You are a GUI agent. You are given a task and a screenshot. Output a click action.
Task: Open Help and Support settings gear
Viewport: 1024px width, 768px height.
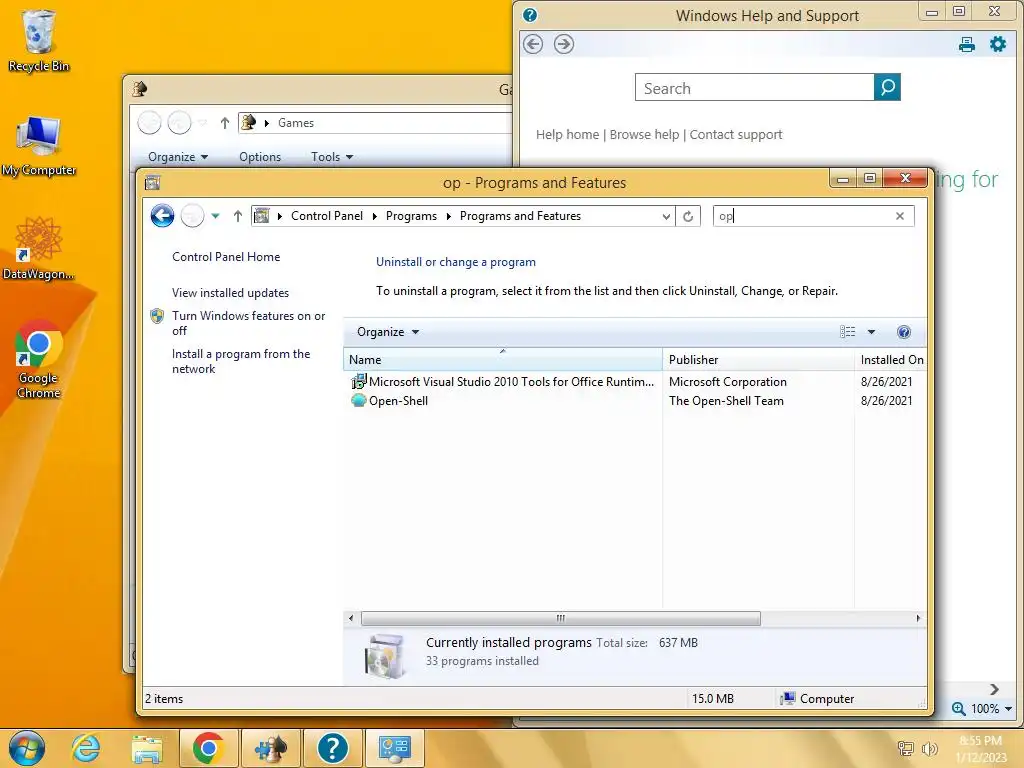click(998, 44)
